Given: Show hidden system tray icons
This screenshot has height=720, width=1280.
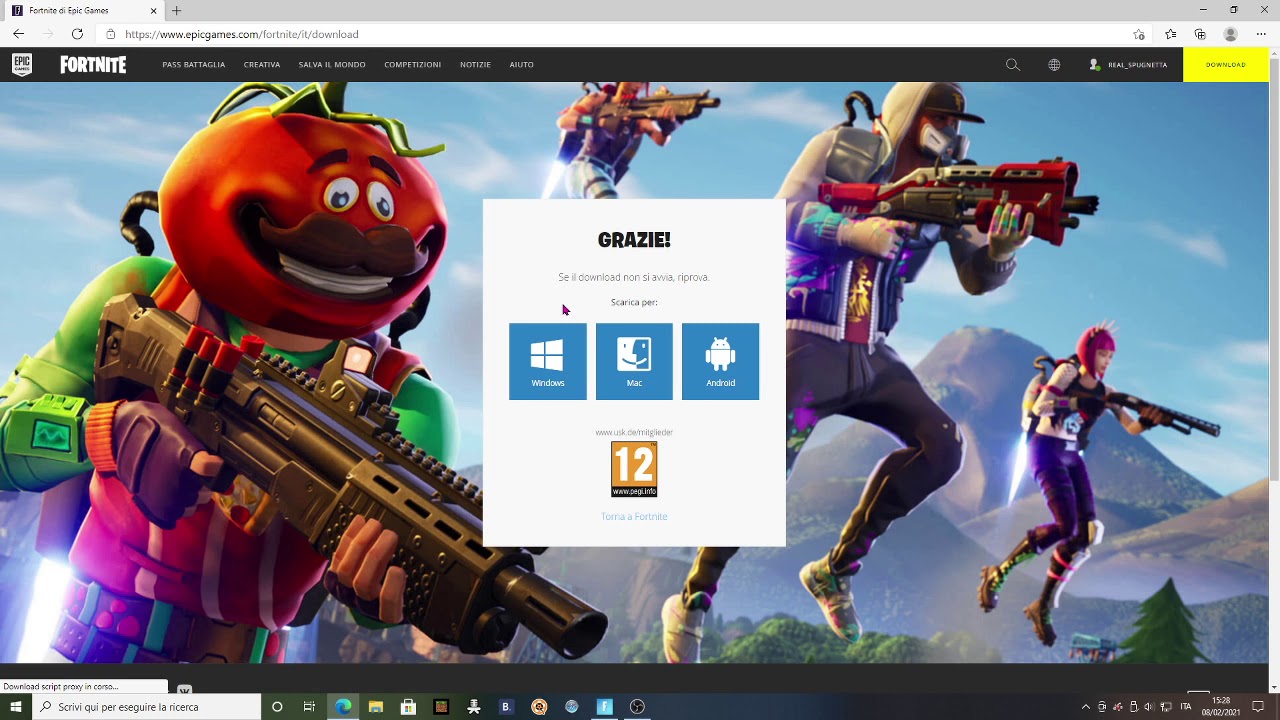Looking at the screenshot, I should (1086, 707).
